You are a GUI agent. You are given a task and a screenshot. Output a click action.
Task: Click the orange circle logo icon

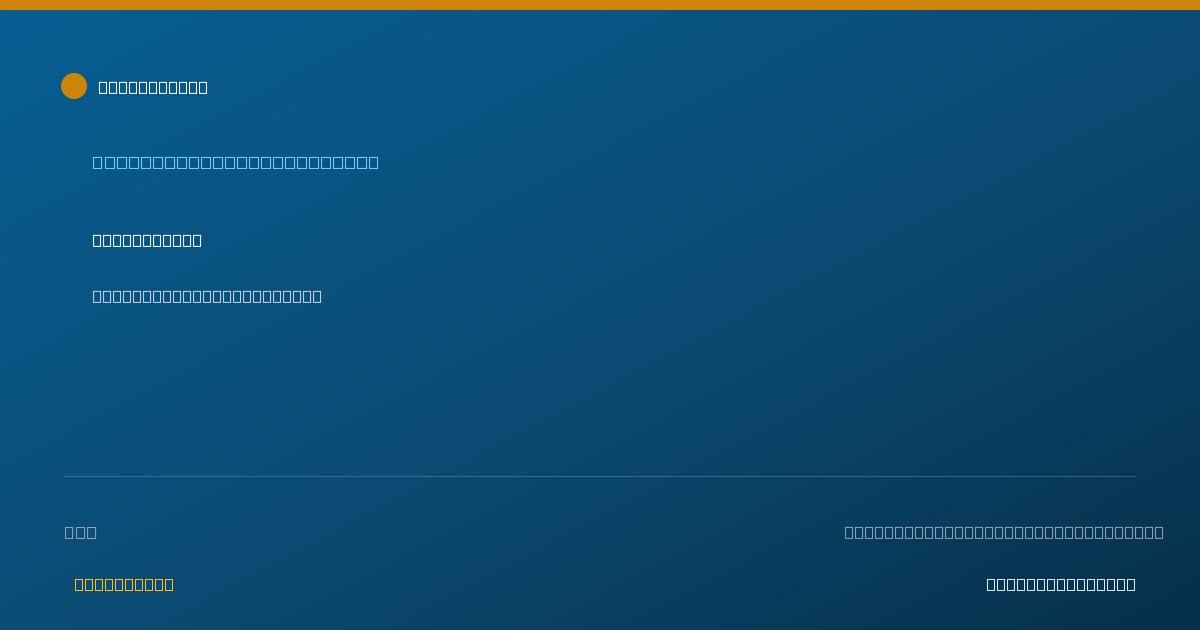click(x=74, y=86)
